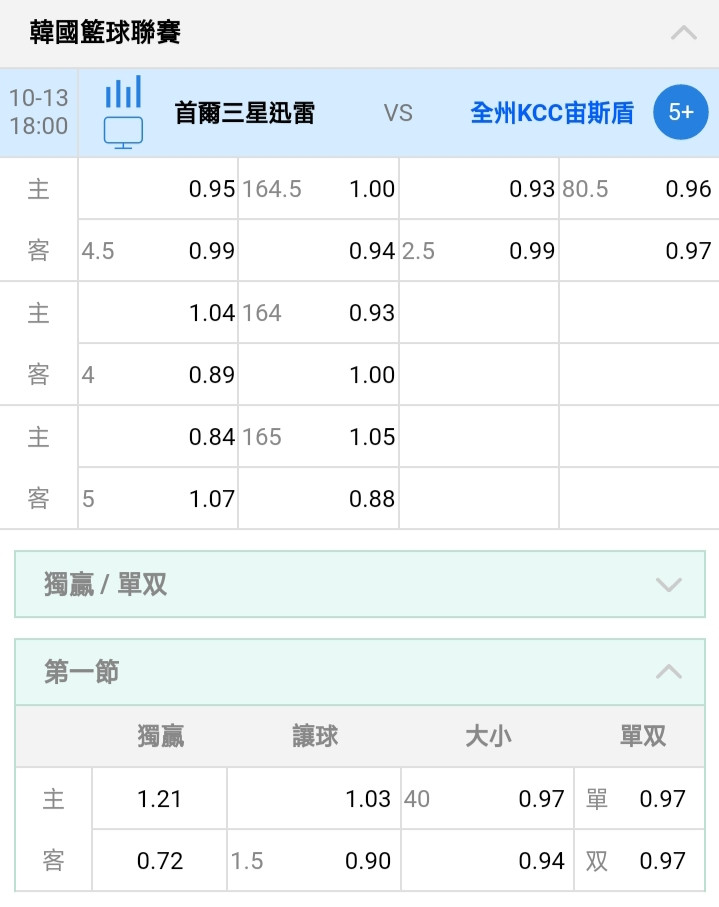The height and width of the screenshot is (907, 719).
Task: Select team 全州KCC宙斯盾
Action: (x=552, y=113)
